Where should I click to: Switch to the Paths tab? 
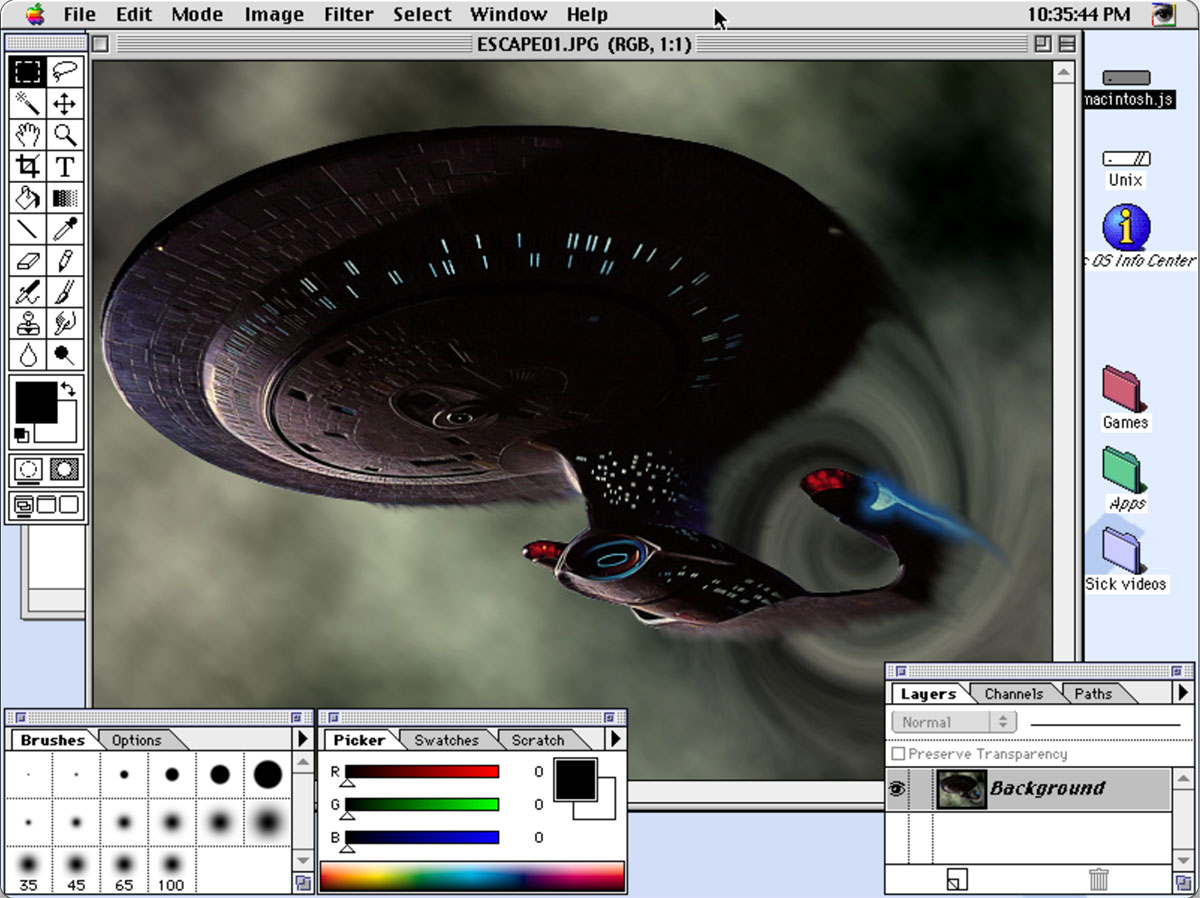pos(1093,693)
